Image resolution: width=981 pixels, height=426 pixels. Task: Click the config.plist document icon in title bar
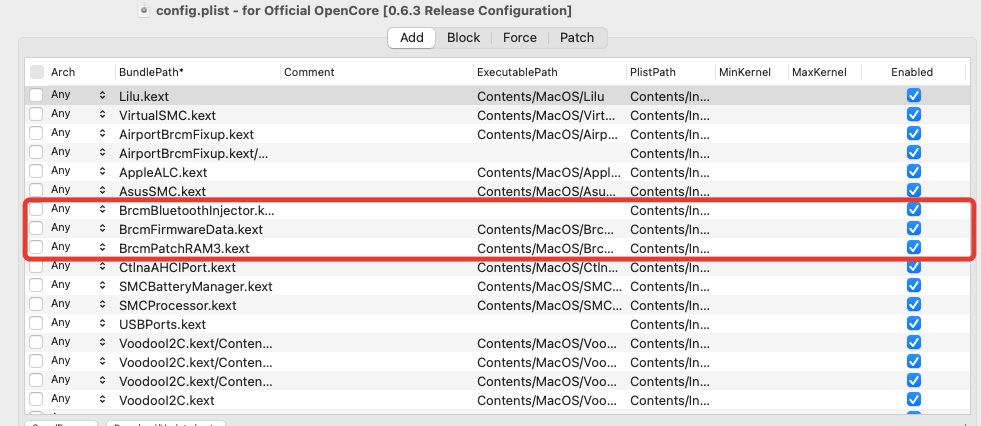click(x=144, y=11)
